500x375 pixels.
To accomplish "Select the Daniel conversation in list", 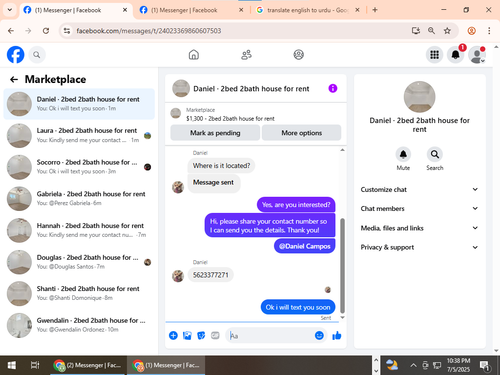I will [x=79, y=104].
